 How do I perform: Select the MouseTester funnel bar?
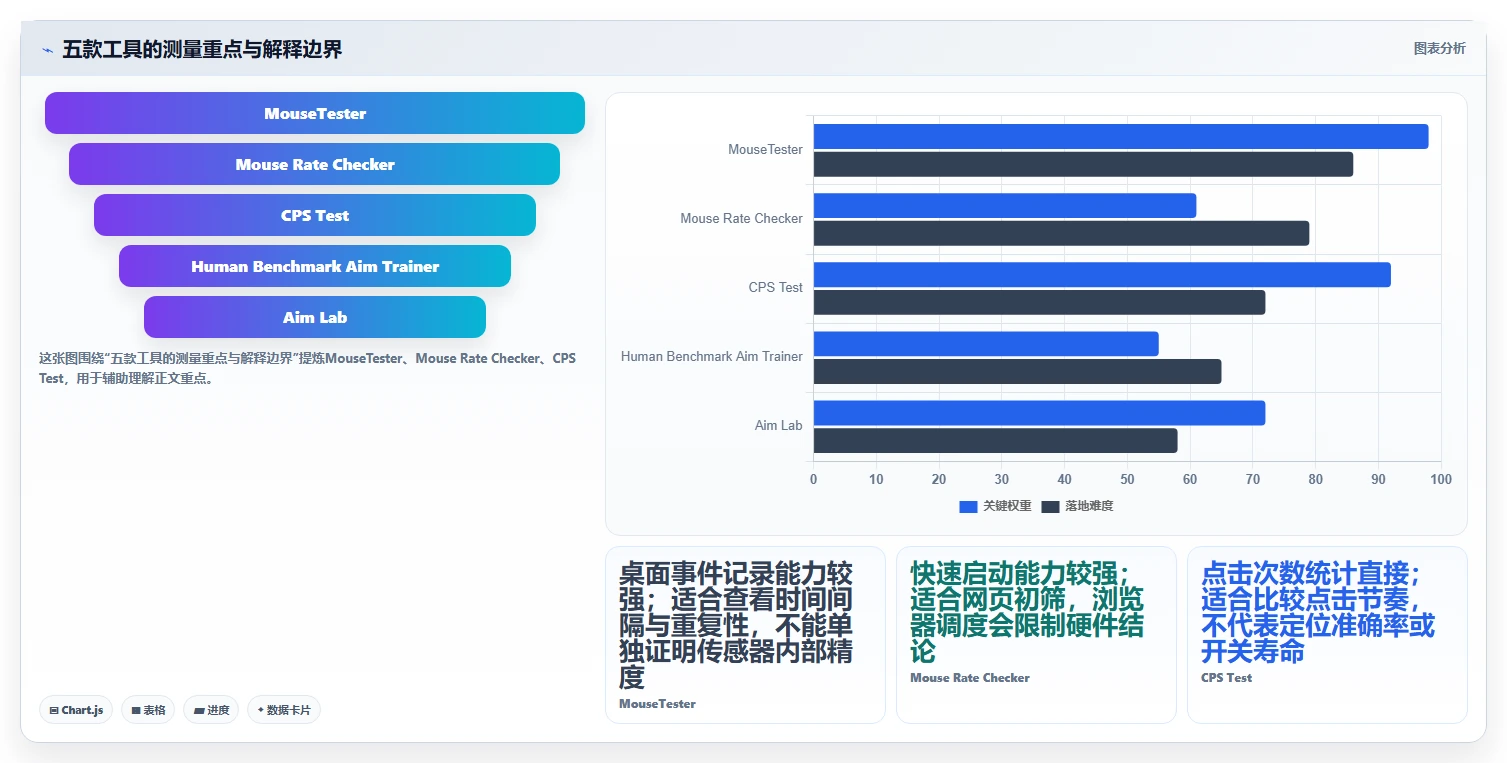(315, 113)
